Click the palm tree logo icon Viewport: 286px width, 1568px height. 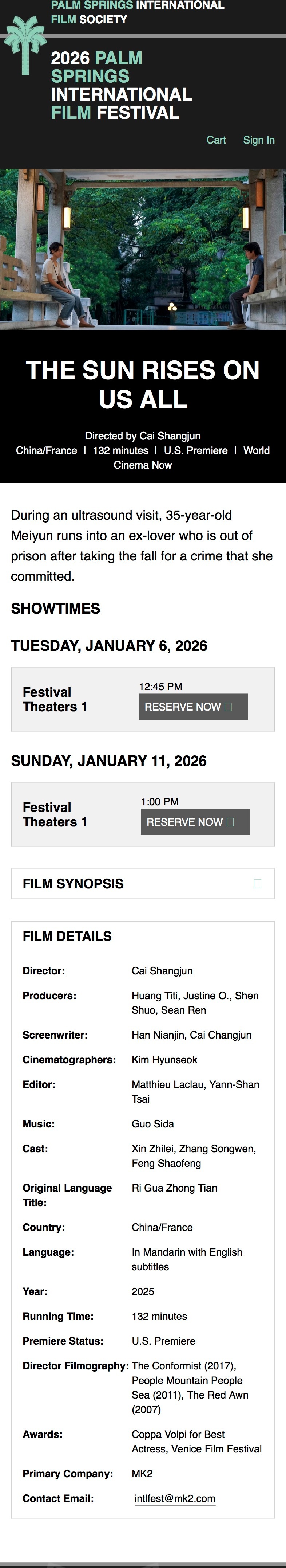pos(25,44)
